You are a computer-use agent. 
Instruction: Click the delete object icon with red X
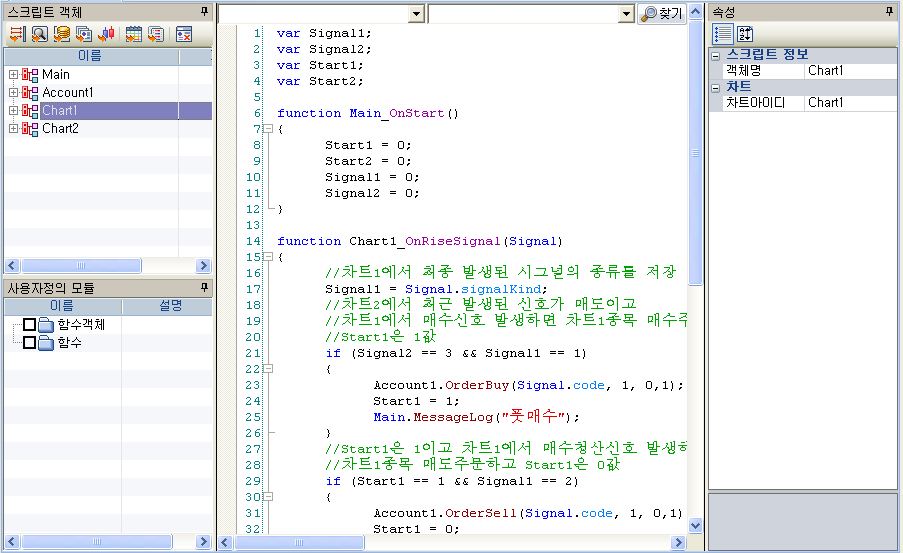coord(184,34)
